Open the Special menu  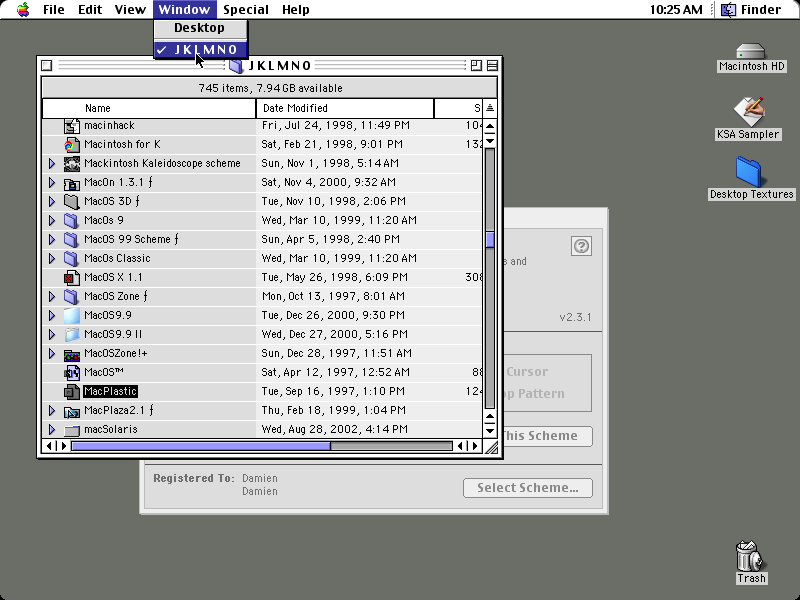[x=245, y=9]
